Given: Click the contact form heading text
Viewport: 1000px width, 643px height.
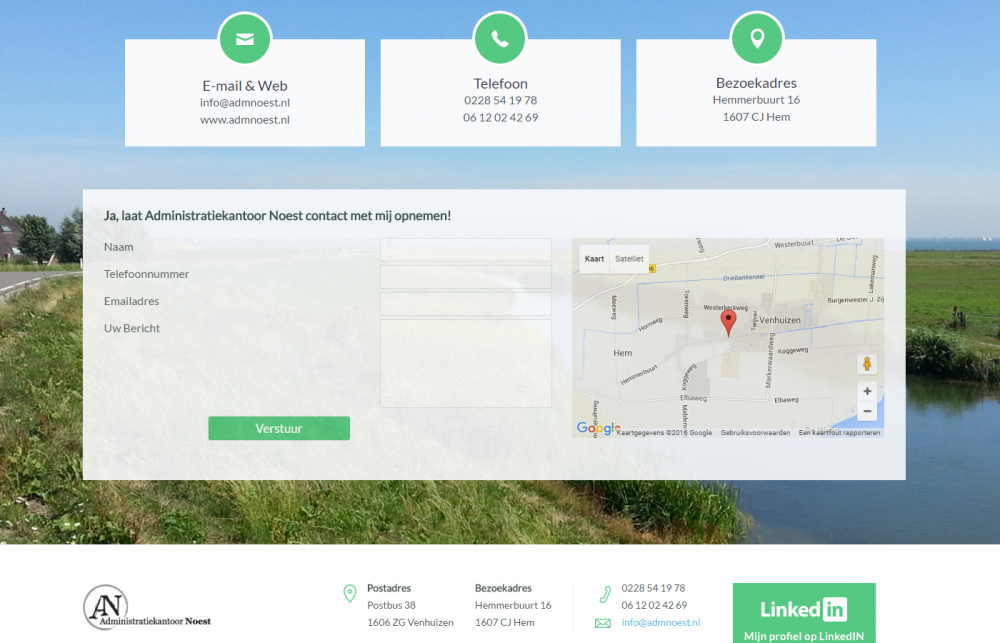Looking at the screenshot, I should tap(277, 216).
